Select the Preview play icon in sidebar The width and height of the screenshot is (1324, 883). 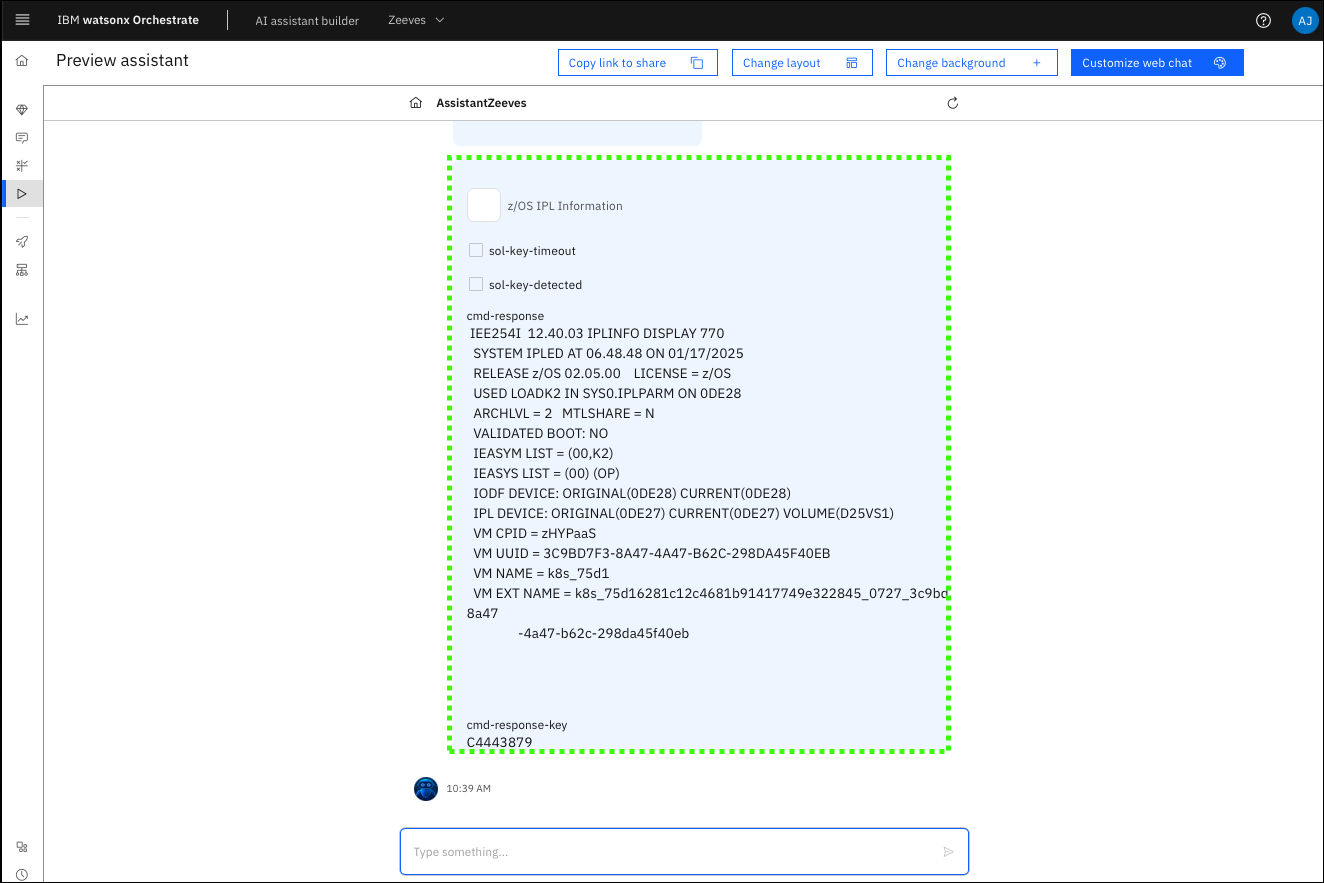click(x=22, y=193)
